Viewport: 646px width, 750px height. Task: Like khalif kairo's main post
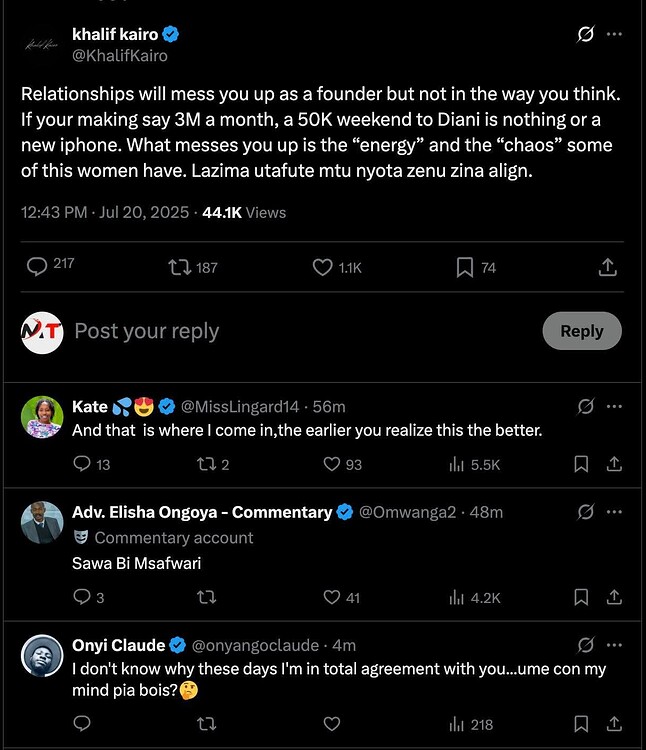pos(323,267)
